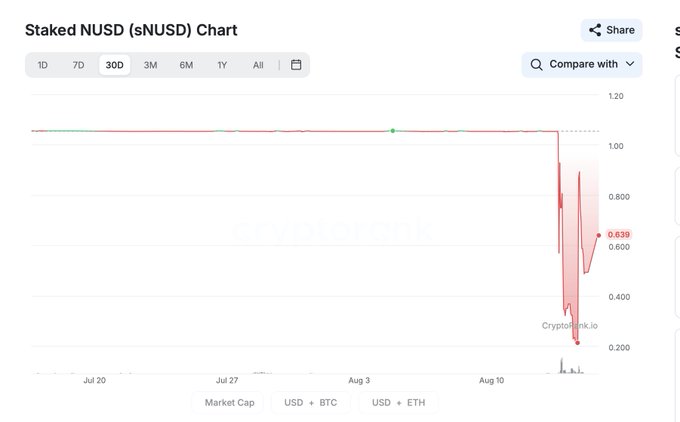The width and height of the screenshot is (680, 422).
Task: Click the Aug 10 axis date label
Action: (x=491, y=380)
